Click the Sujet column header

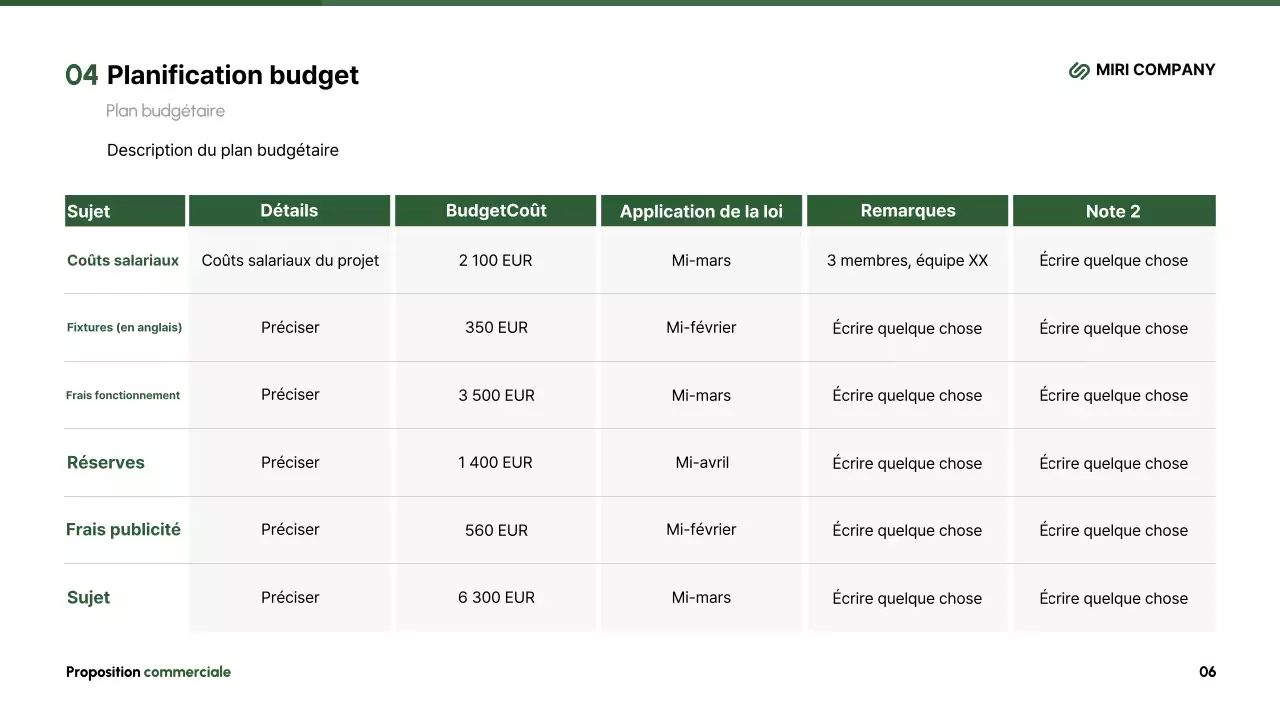point(89,211)
